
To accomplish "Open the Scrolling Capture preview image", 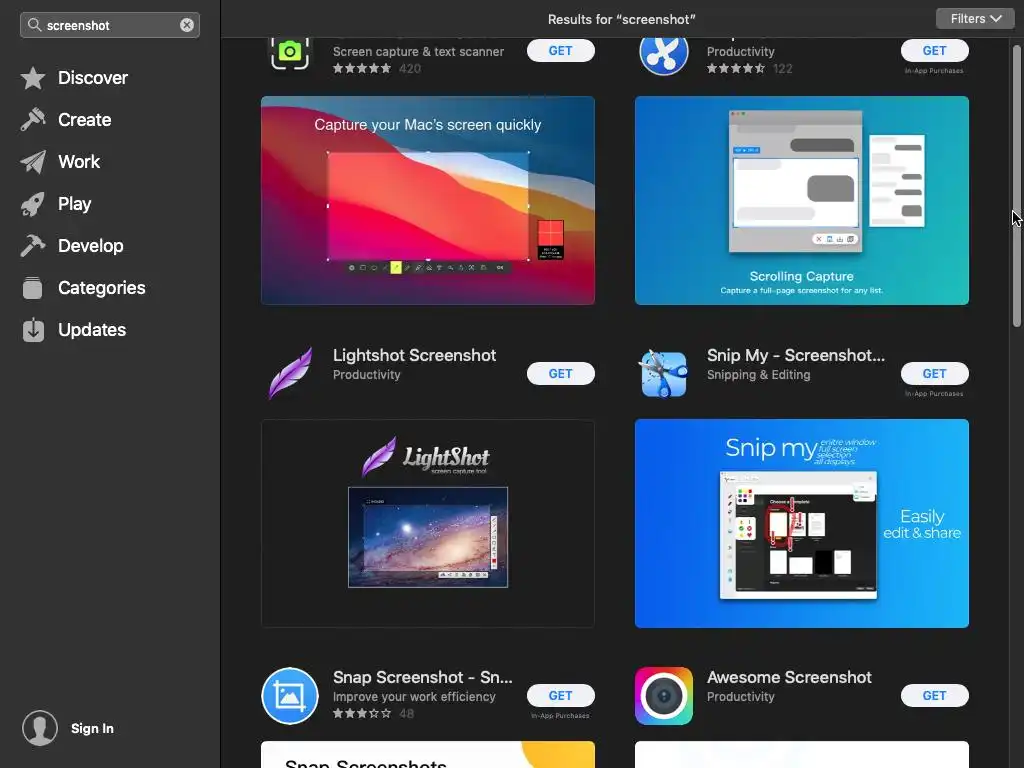I will click(802, 200).
